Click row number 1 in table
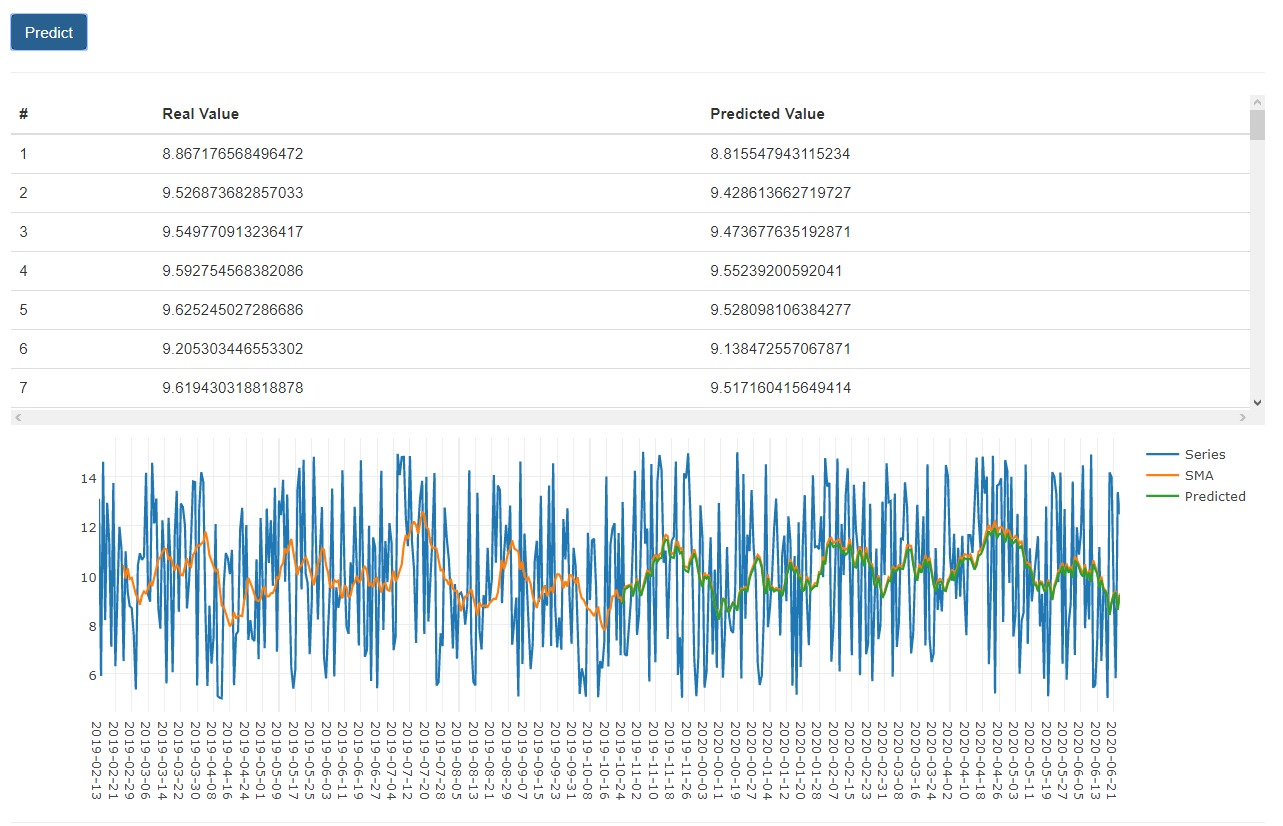Image resolution: width=1283 pixels, height=826 pixels. pos(24,154)
